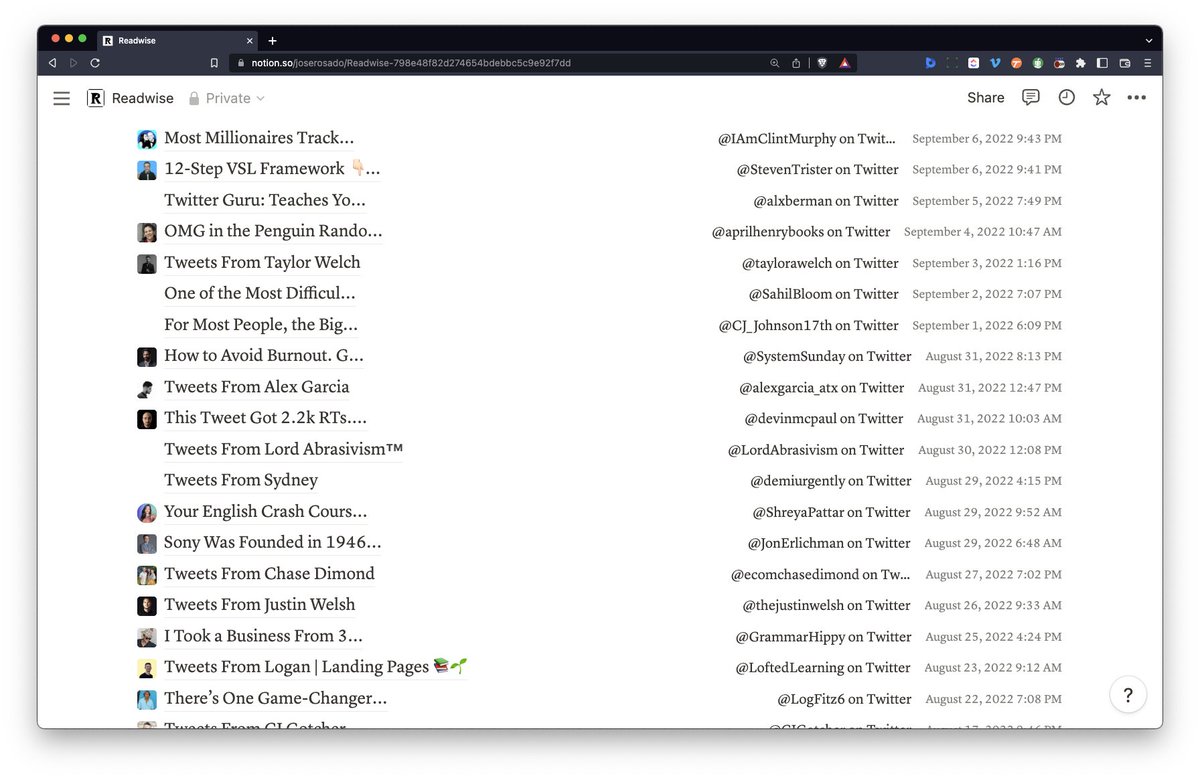Click the dashed-square screenshot extension icon
The image size is (1200, 778).
pyautogui.click(x=952, y=63)
